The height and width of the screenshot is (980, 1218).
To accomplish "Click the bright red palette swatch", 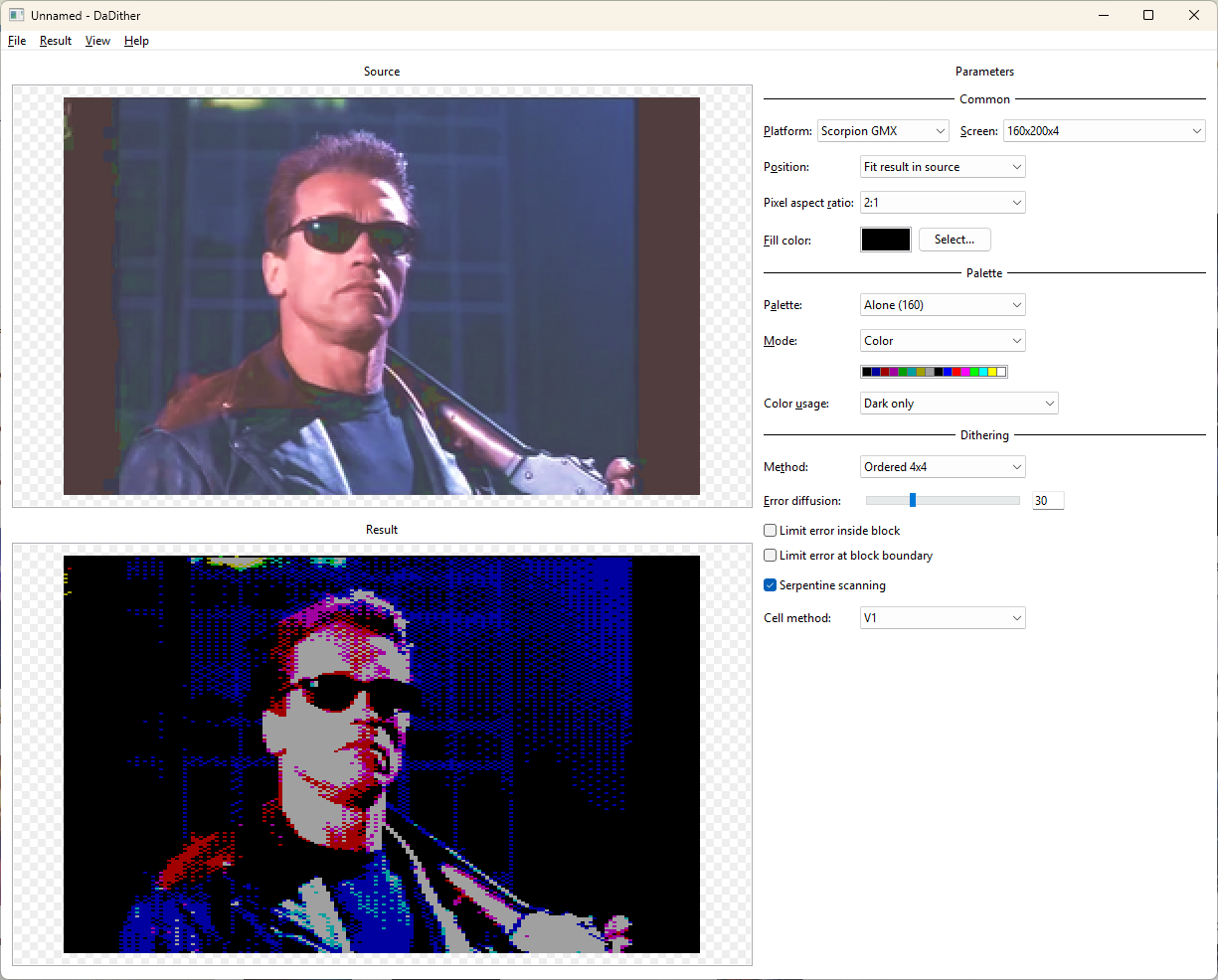I will pyautogui.click(x=957, y=372).
